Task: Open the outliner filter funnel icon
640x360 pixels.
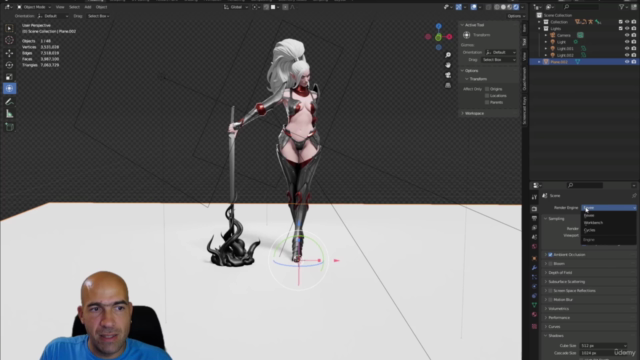Action: (x=622, y=7)
